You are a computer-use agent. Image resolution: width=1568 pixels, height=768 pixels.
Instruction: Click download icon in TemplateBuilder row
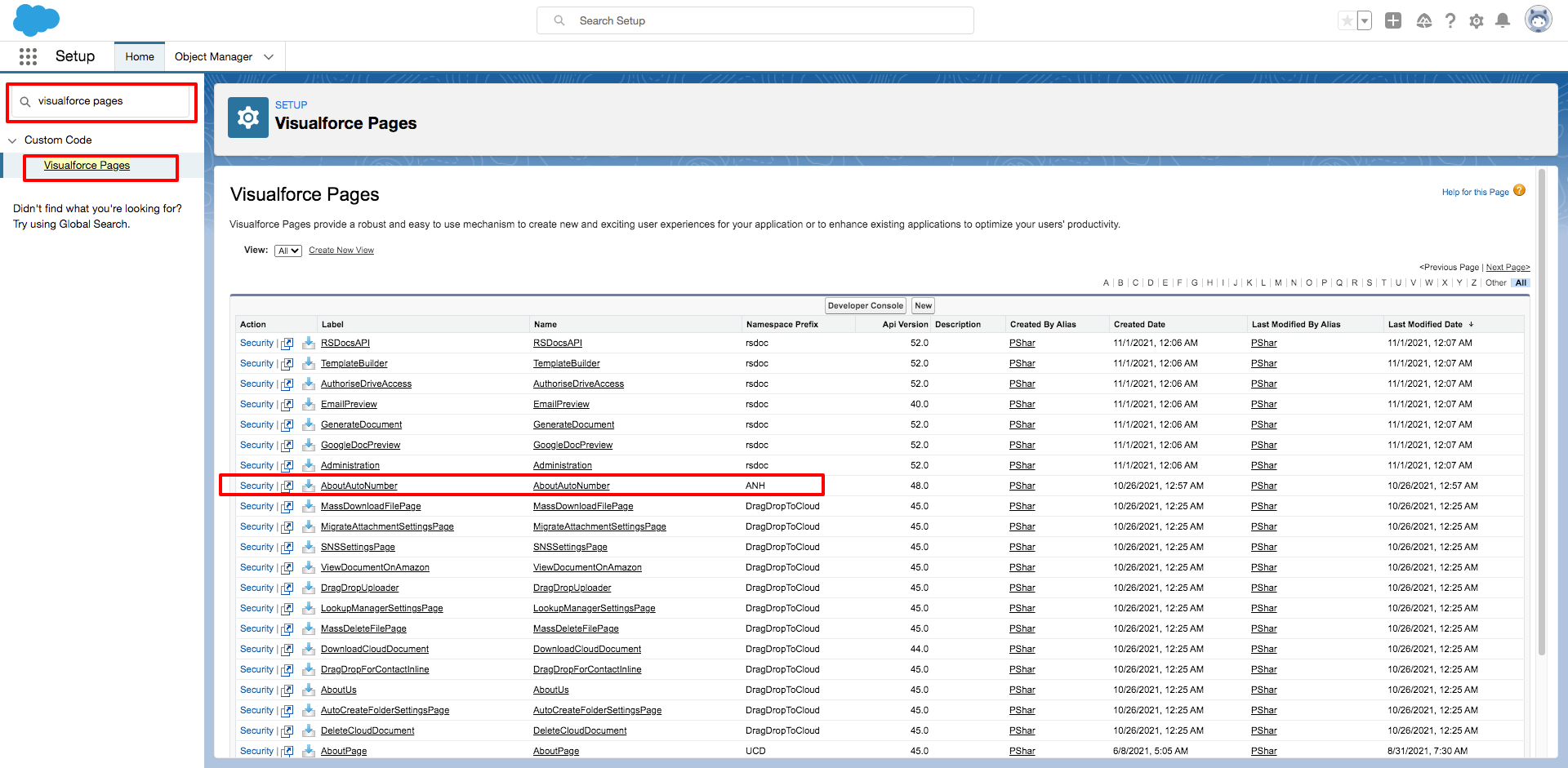[x=308, y=363]
